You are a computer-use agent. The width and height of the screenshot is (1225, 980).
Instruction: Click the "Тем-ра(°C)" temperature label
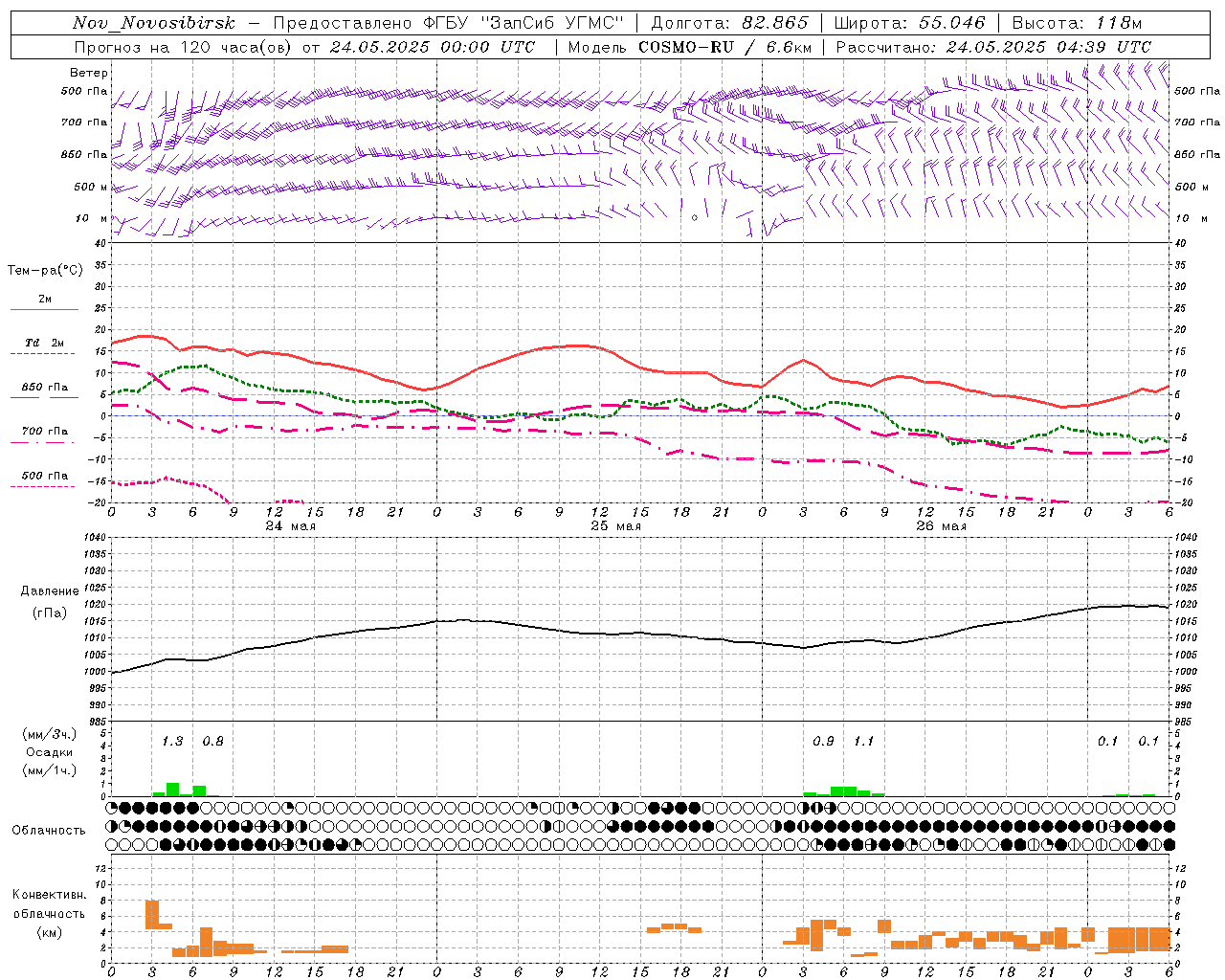coord(45,271)
